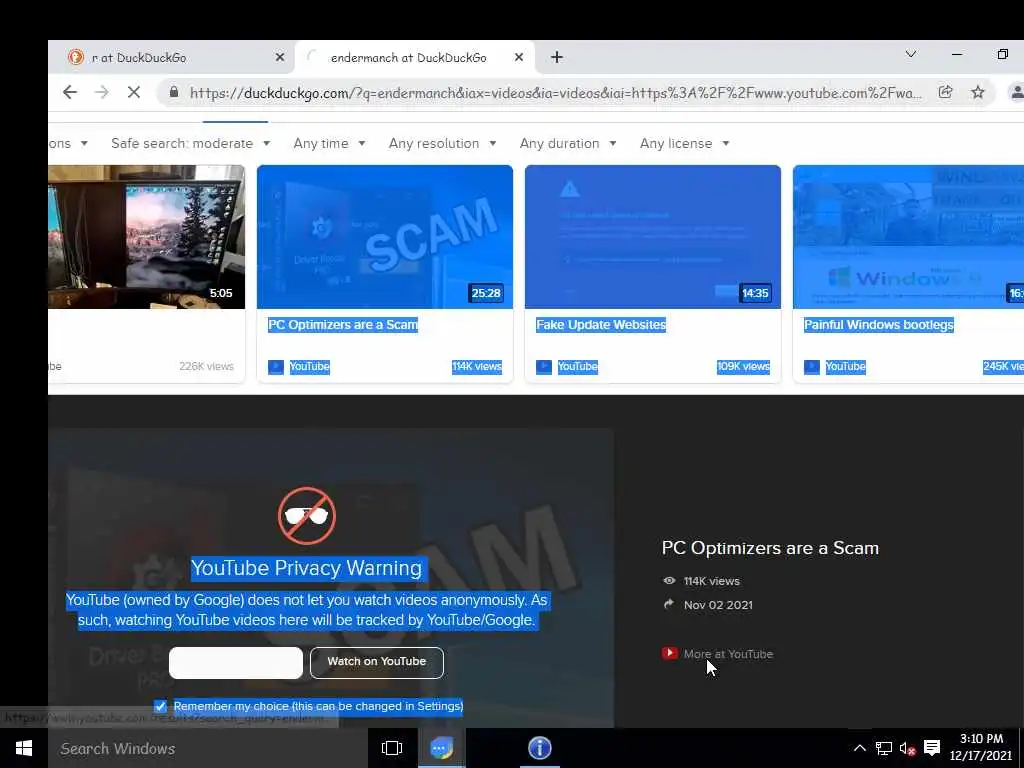The image size is (1024, 768).
Task: Click the red YouTube icon beside More at YouTube
Action: 669,653
